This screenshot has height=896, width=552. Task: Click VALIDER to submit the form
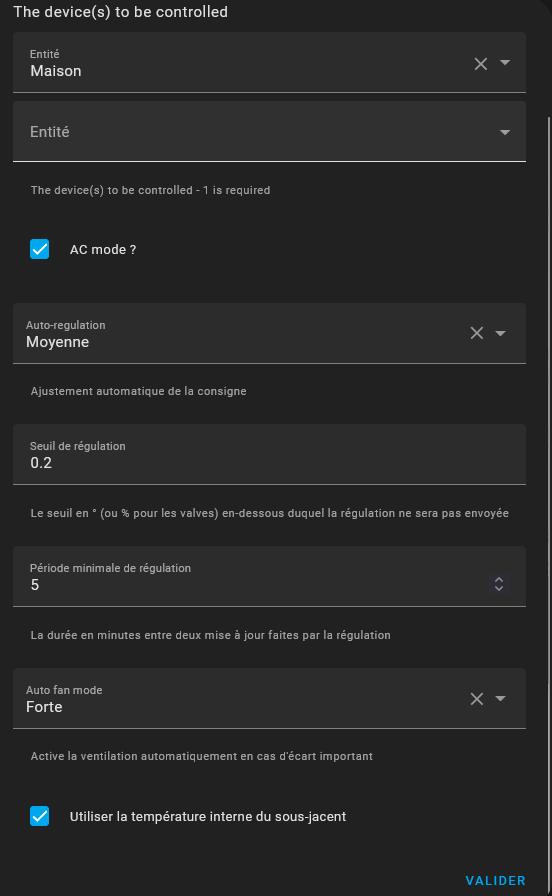tap(495, 881)
